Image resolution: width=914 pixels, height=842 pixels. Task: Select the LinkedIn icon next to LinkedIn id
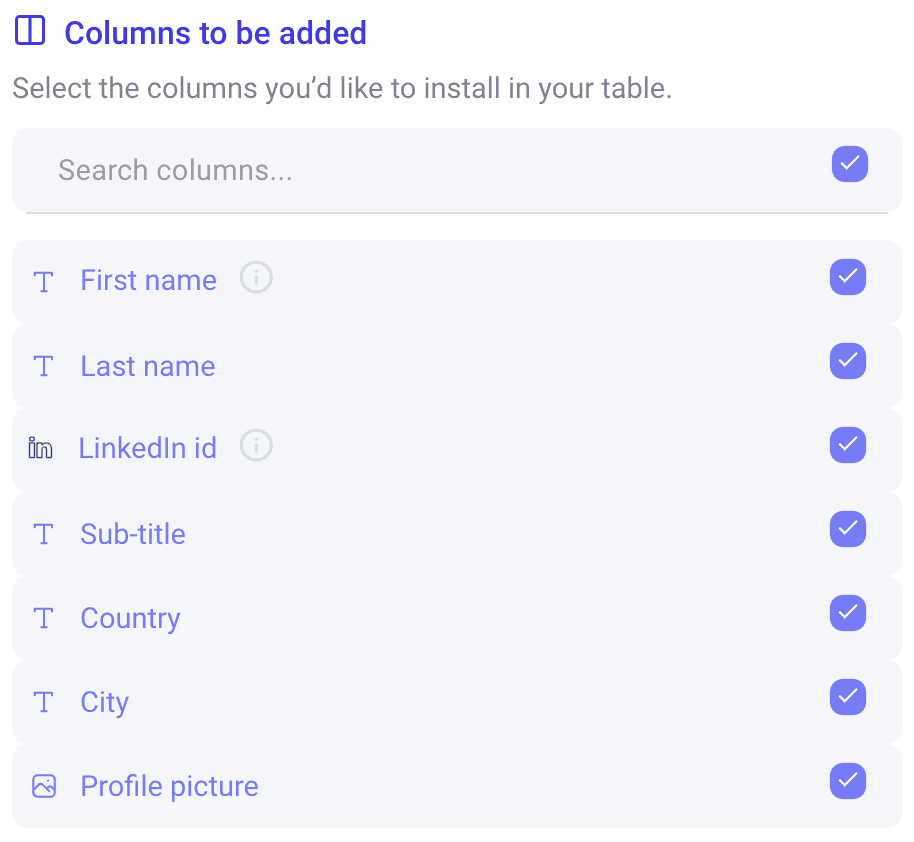click(41, 449)
